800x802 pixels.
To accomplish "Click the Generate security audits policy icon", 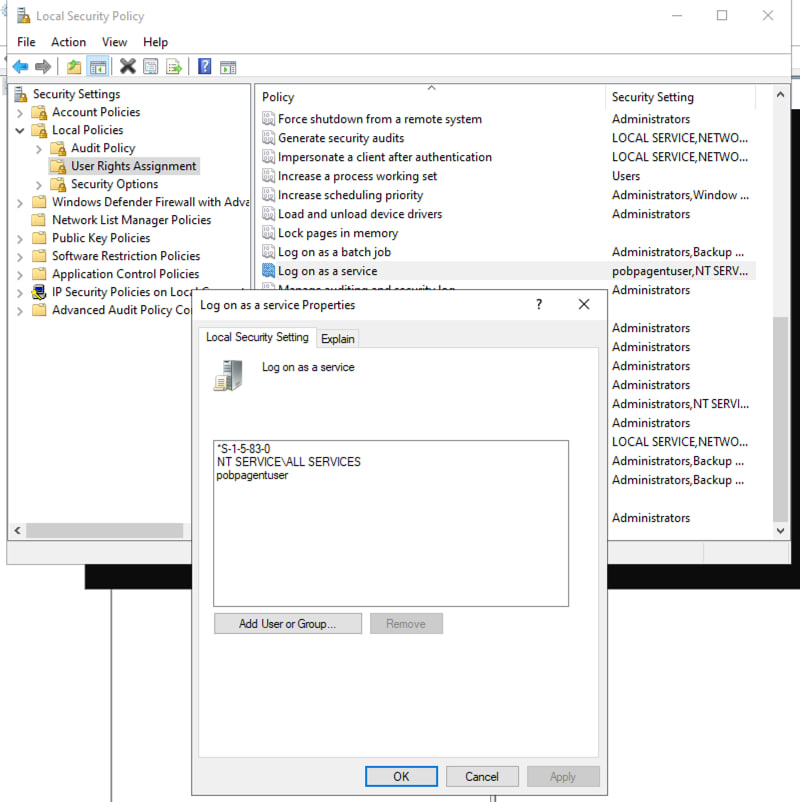I will click(269, 138).
